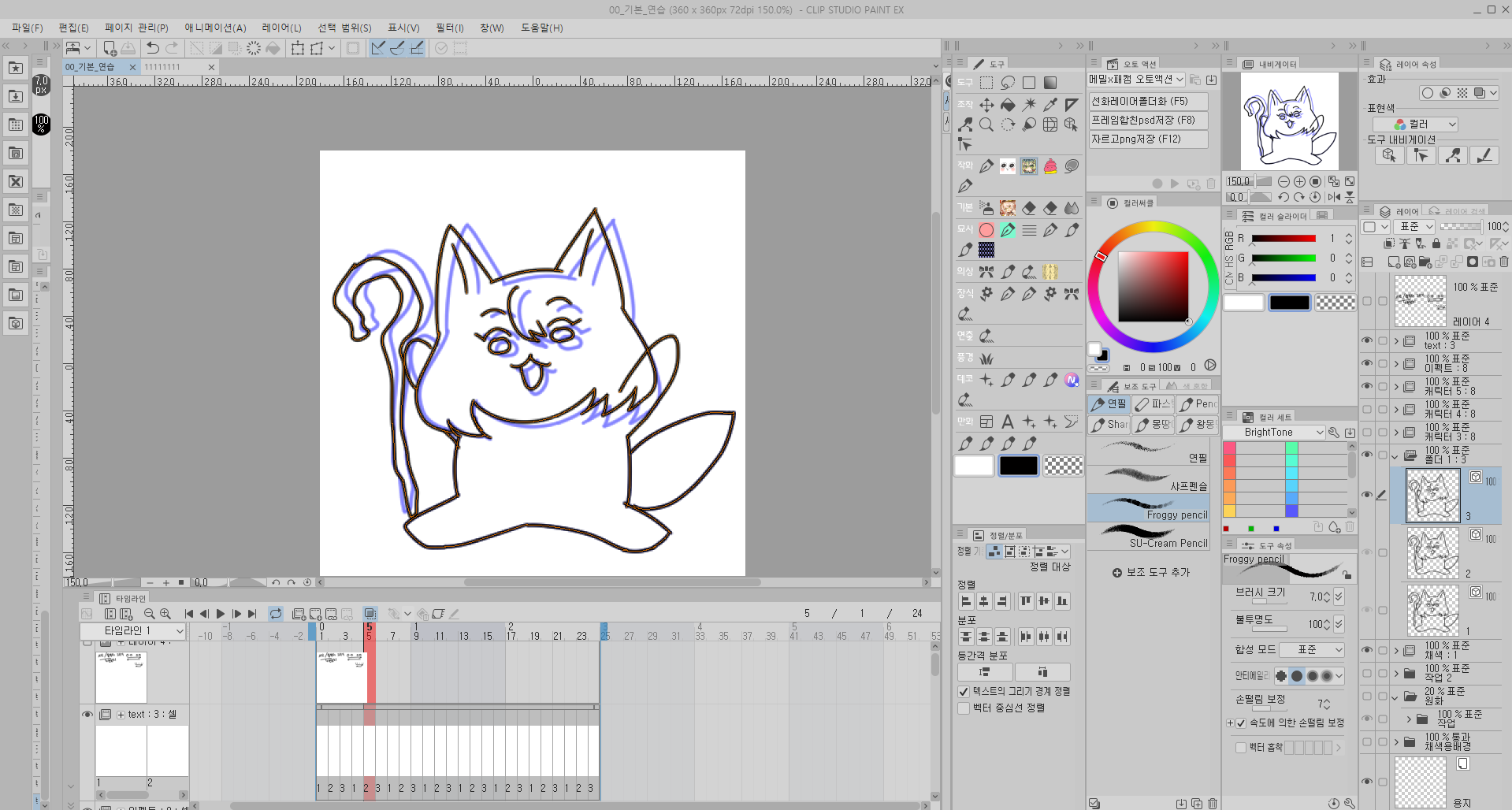Select the SU-Cream Pencil sub tool
This screenshot has height=810, width=1512.
point(1148,537)
